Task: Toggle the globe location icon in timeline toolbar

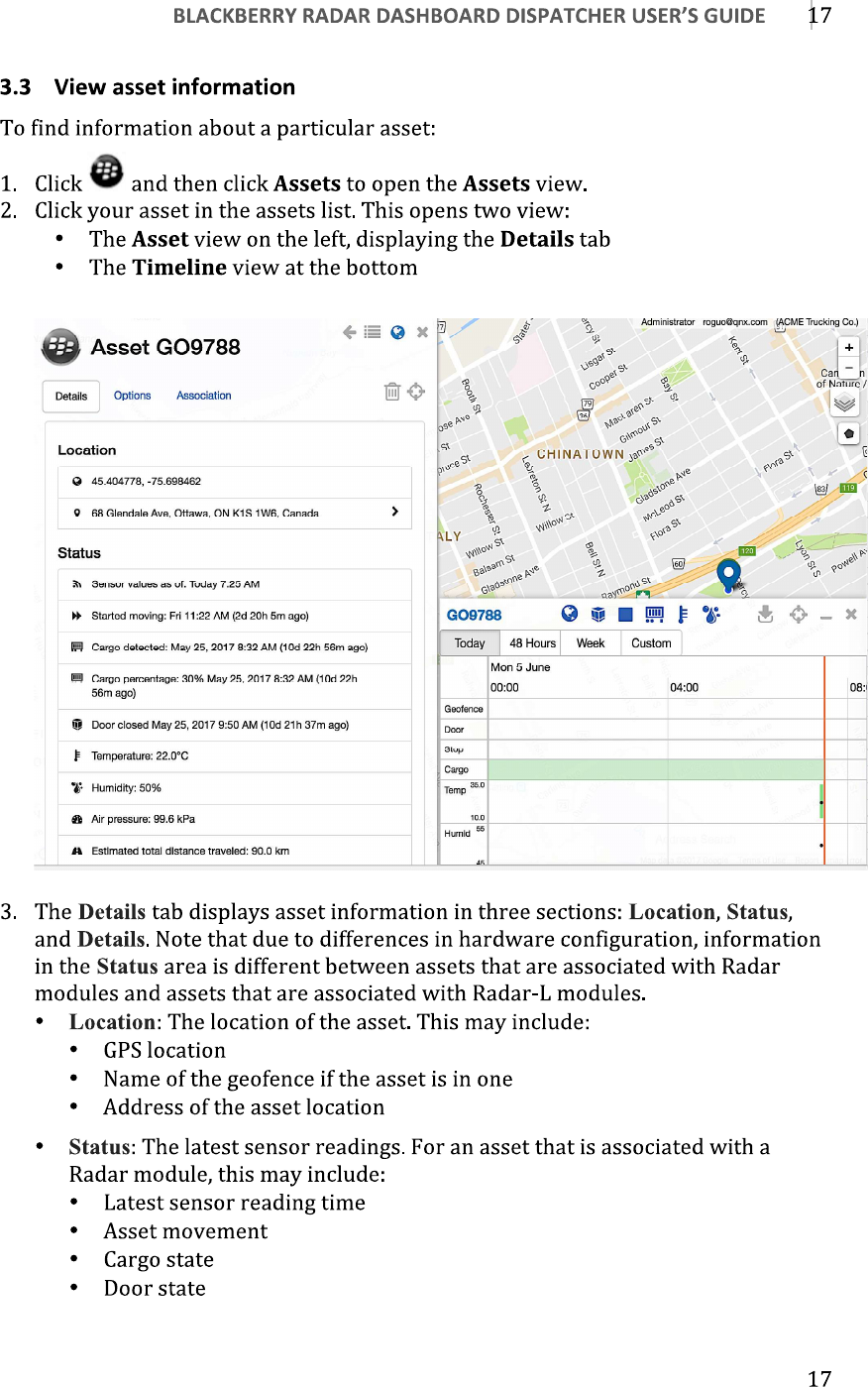Action: coord(570,615)
